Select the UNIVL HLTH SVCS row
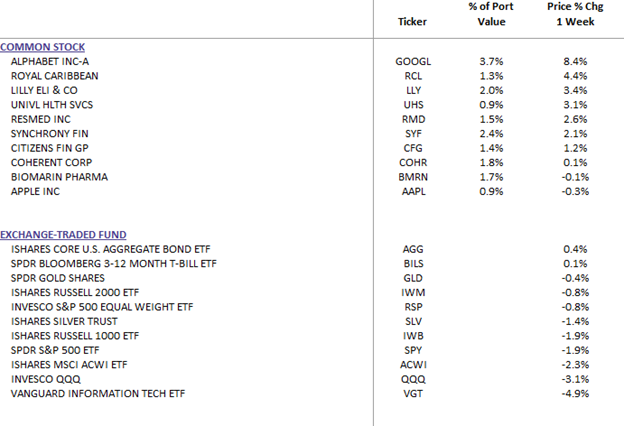The image size is (624, 426). (x=48, y=104)
